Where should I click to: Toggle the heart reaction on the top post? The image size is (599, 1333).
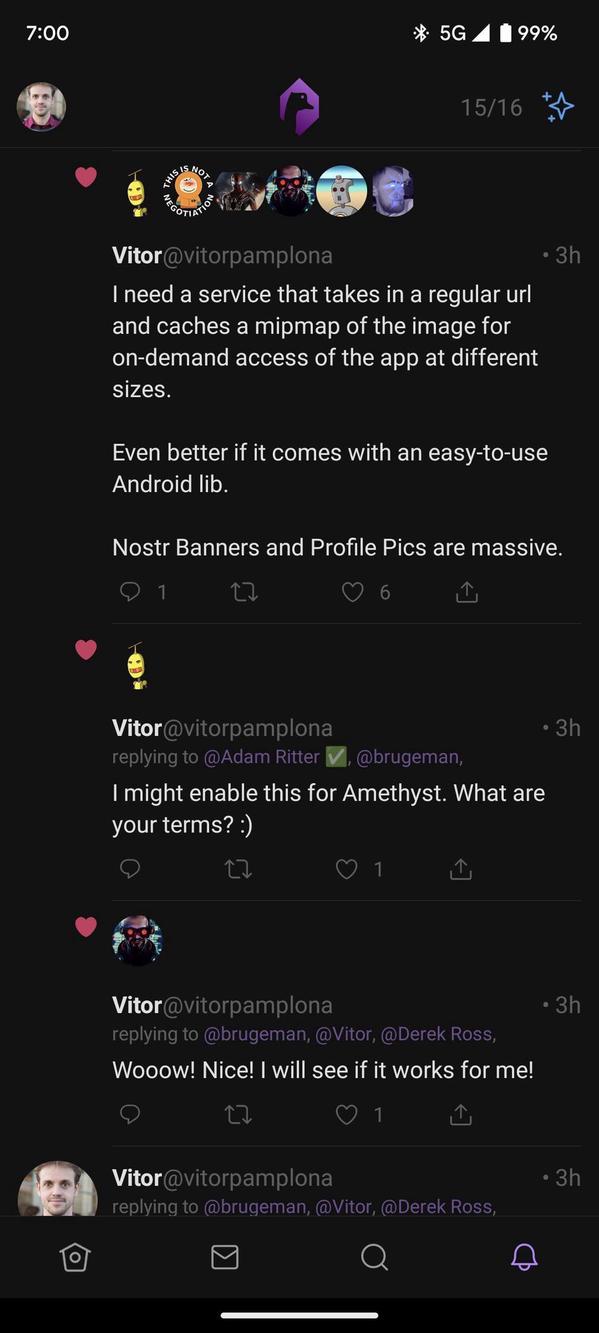(86, 177)
